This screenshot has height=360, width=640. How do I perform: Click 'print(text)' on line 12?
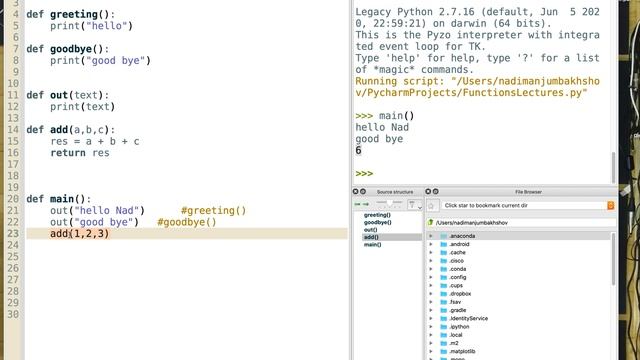click(x=82, y=107)
